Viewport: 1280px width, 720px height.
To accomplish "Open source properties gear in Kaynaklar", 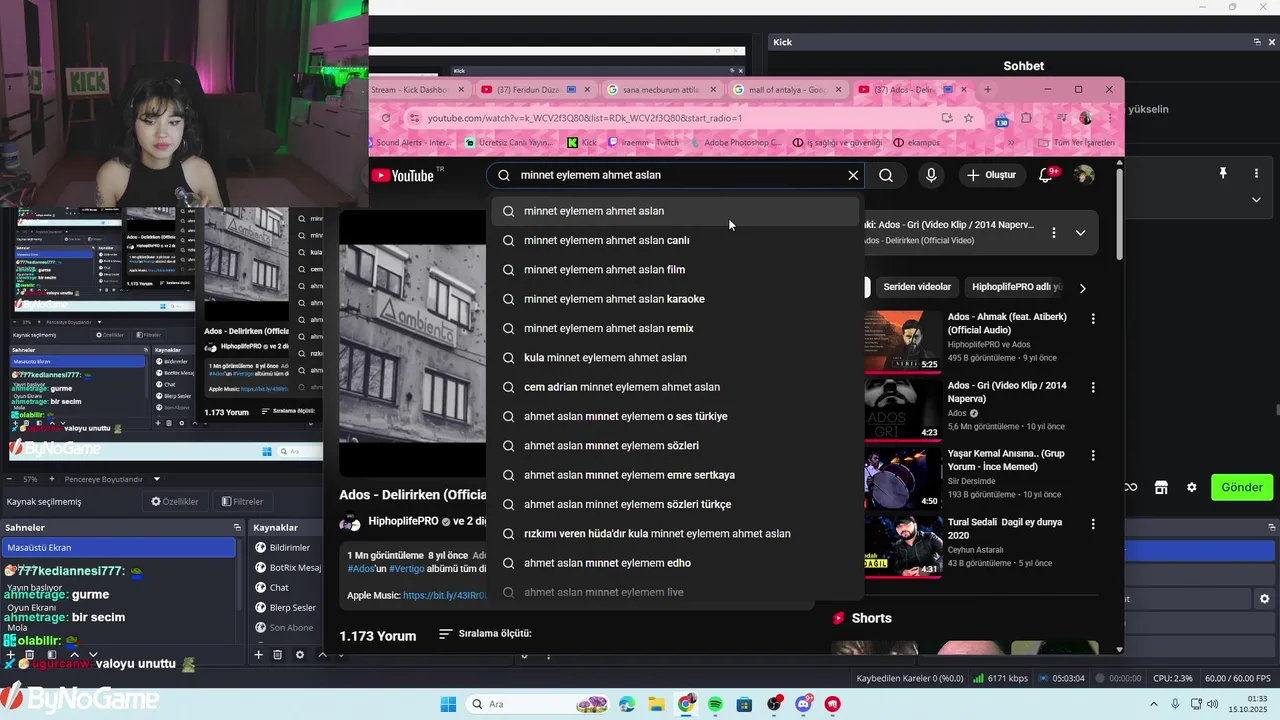I will point(300,655).
